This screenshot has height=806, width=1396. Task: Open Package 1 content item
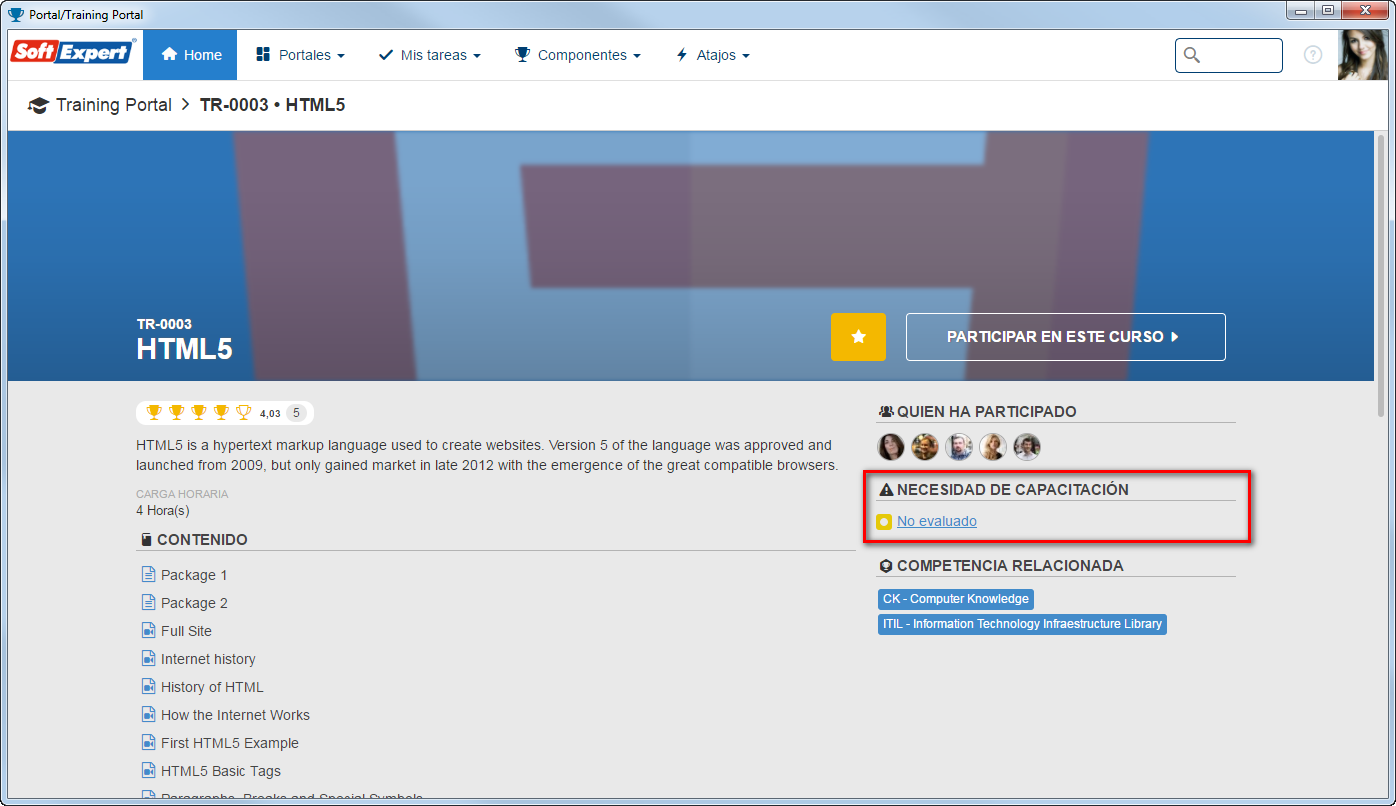pos(194,575)
